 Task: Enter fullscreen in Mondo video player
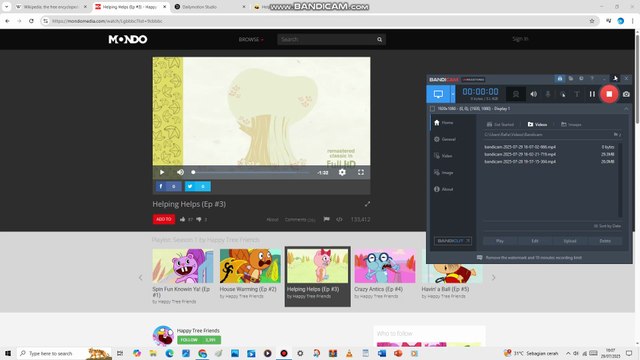[x=361, y=172]
